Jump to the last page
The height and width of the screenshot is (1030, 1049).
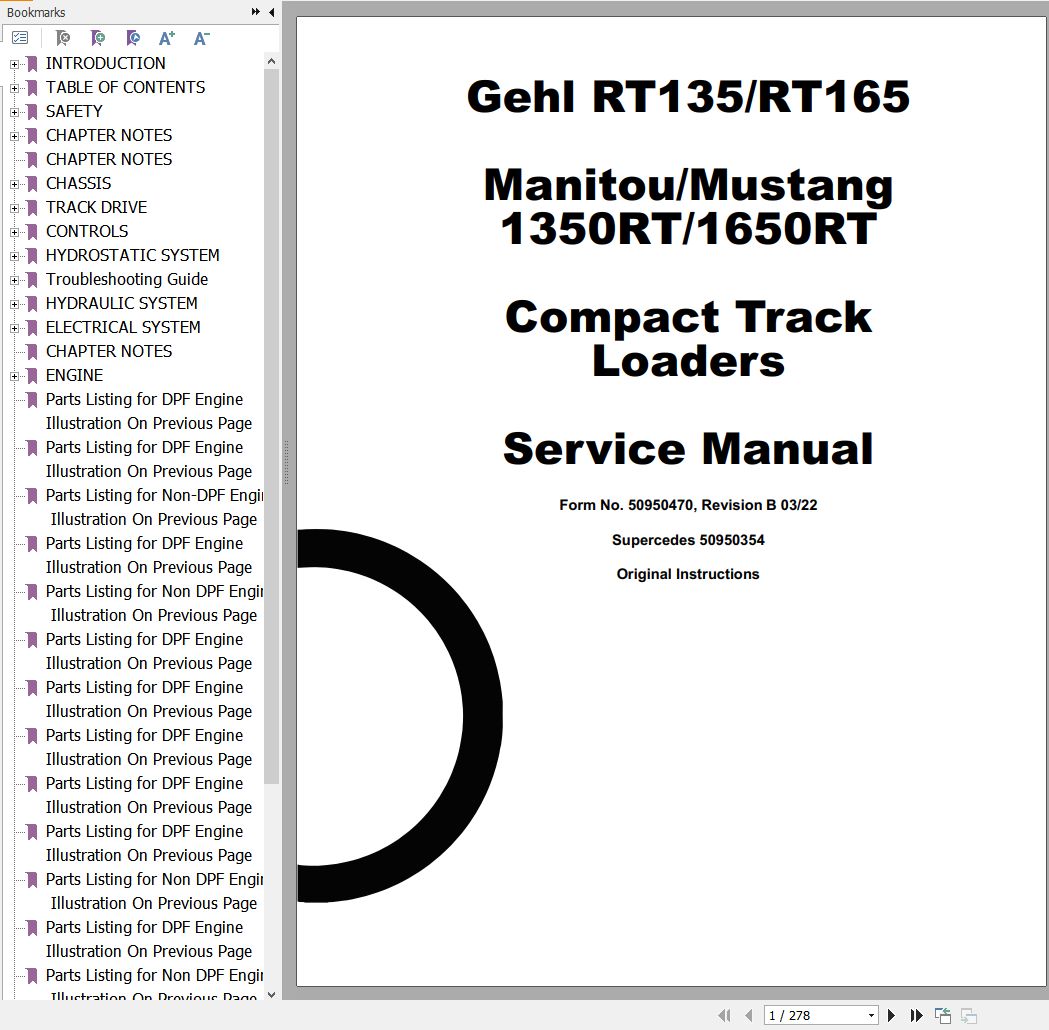click(917, 1015)
